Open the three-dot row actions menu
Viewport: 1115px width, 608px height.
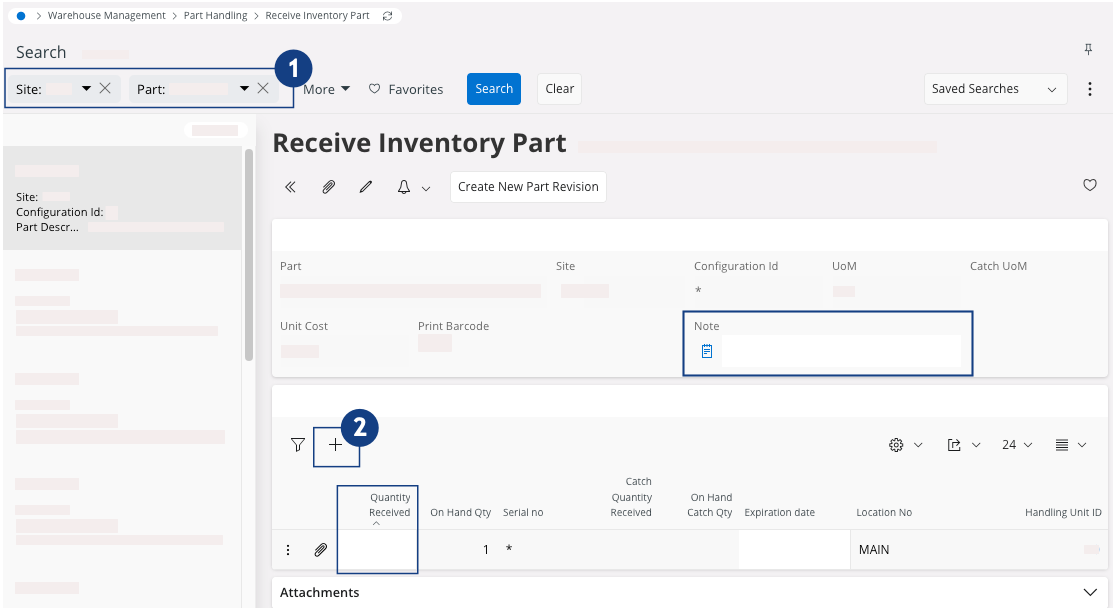pyautogui.click(x=288, y=550)
